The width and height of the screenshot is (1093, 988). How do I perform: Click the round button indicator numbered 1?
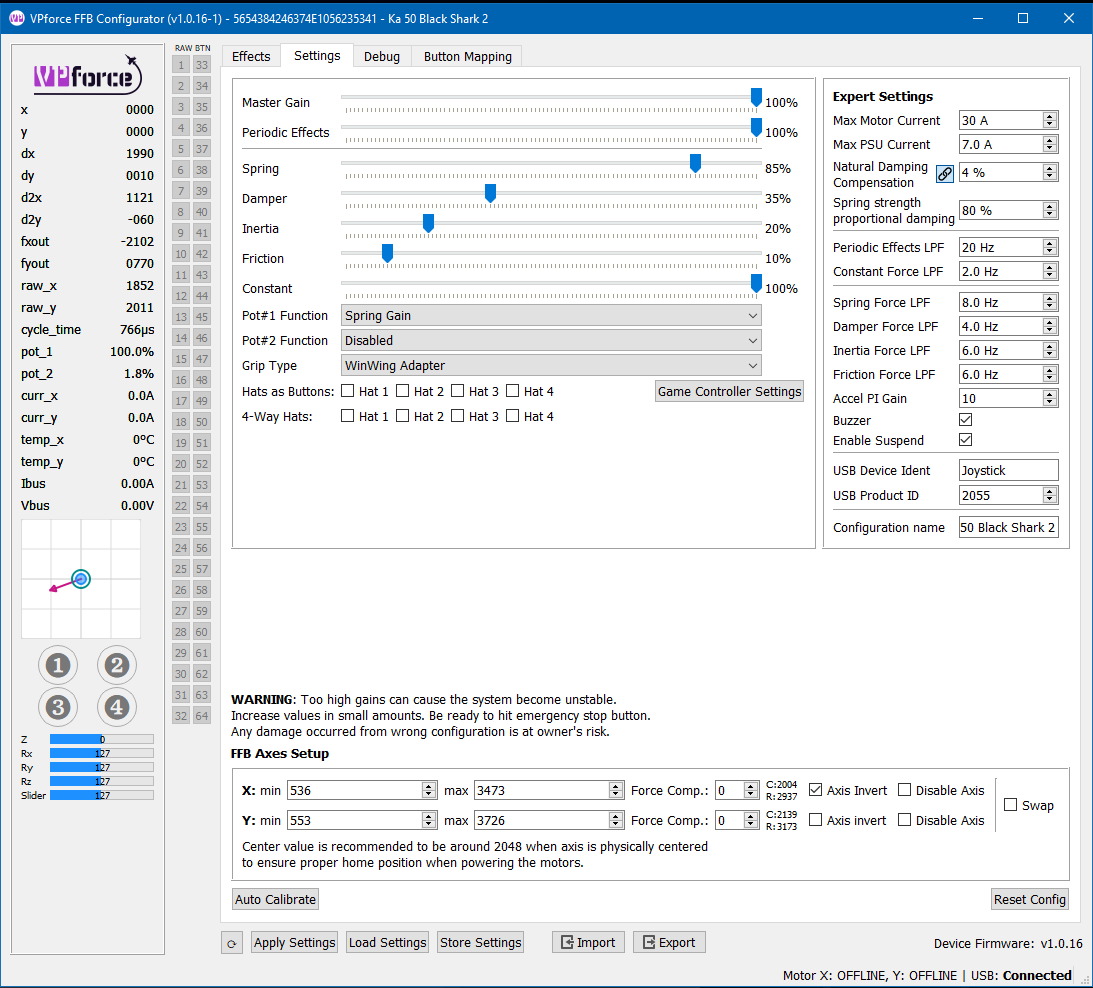[x=58, y=665]
